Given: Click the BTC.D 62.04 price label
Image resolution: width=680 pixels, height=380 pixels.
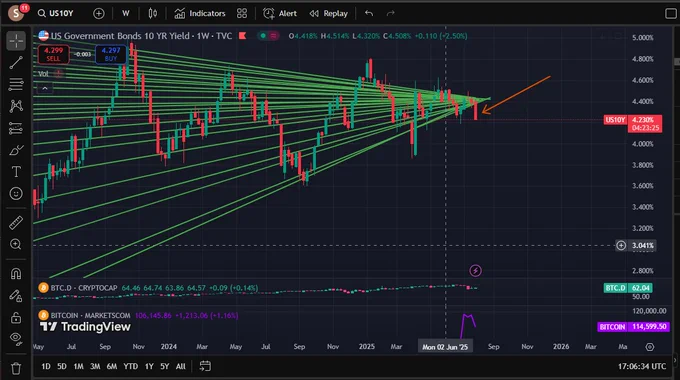Looking at the screenshot, I should click(628, 288).
